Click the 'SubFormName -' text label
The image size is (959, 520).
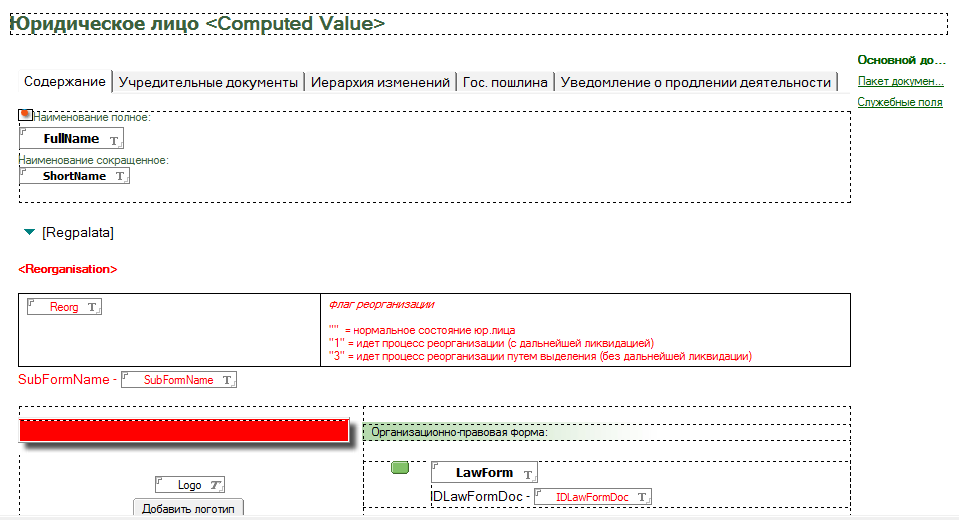point(67,379)
